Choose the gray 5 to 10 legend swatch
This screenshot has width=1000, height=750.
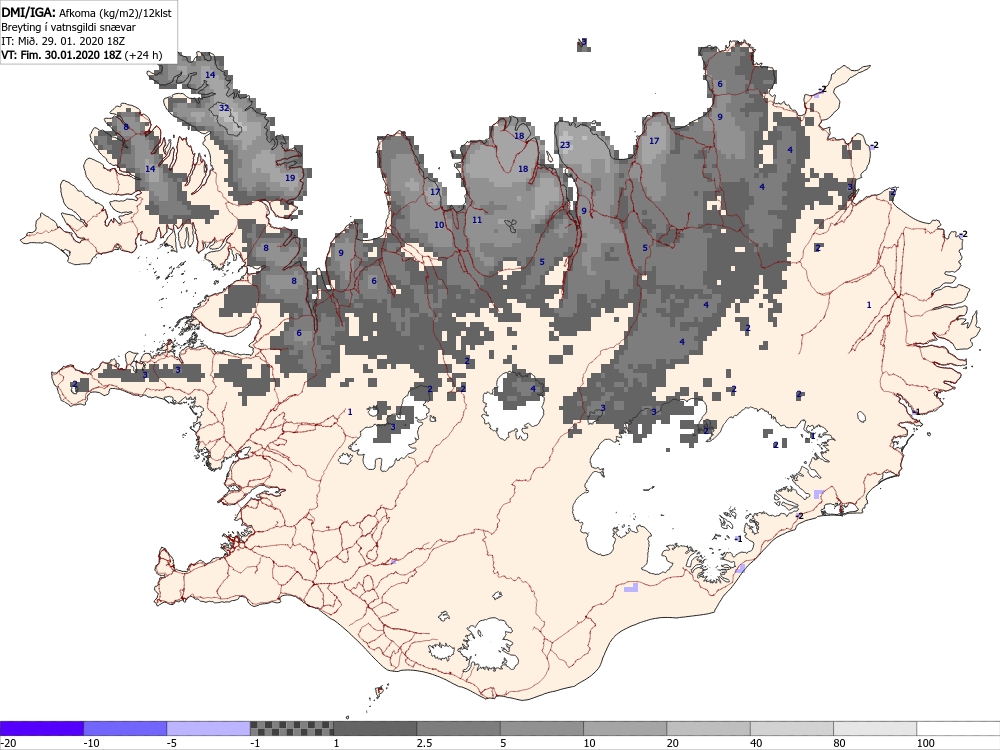(x=541, y=729)
